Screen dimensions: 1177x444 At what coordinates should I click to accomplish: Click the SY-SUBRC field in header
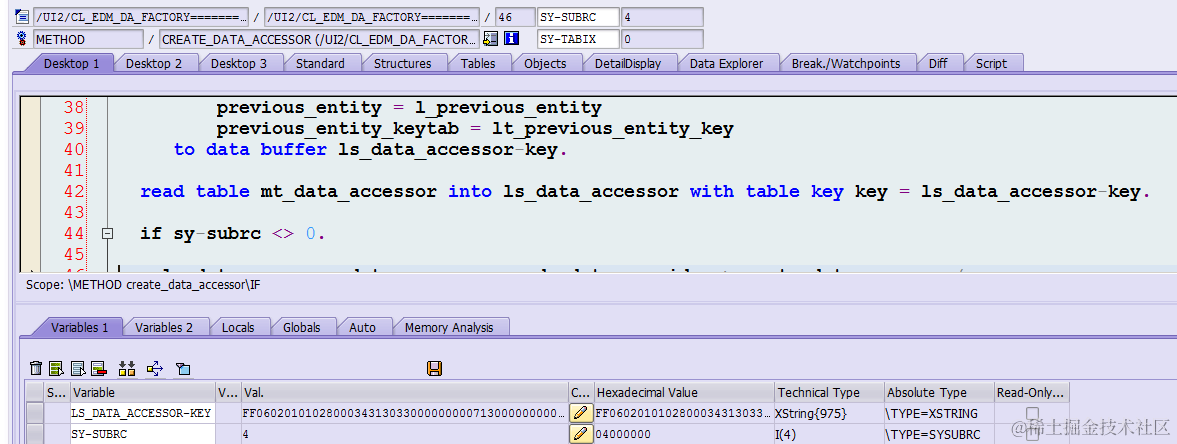click(578, 17)
